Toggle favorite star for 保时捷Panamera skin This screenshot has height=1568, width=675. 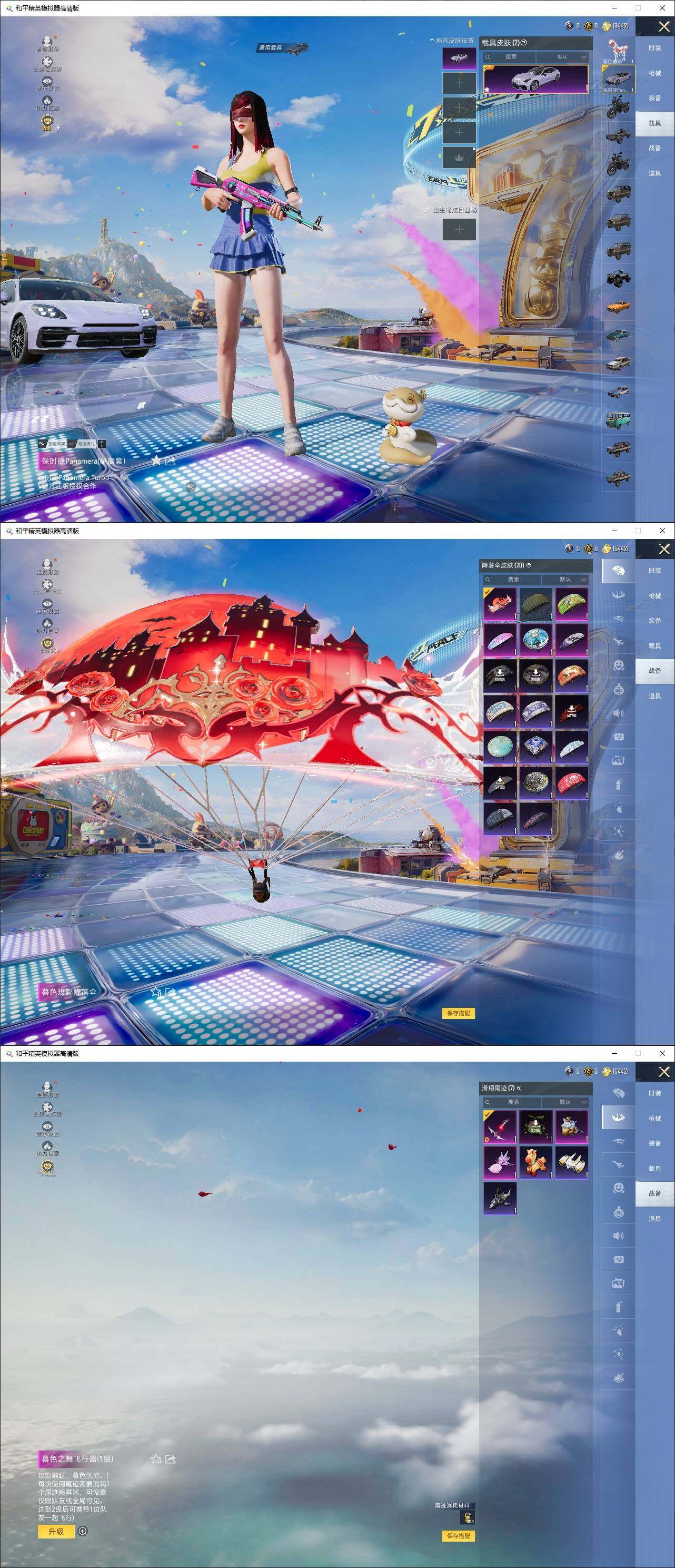156,461
